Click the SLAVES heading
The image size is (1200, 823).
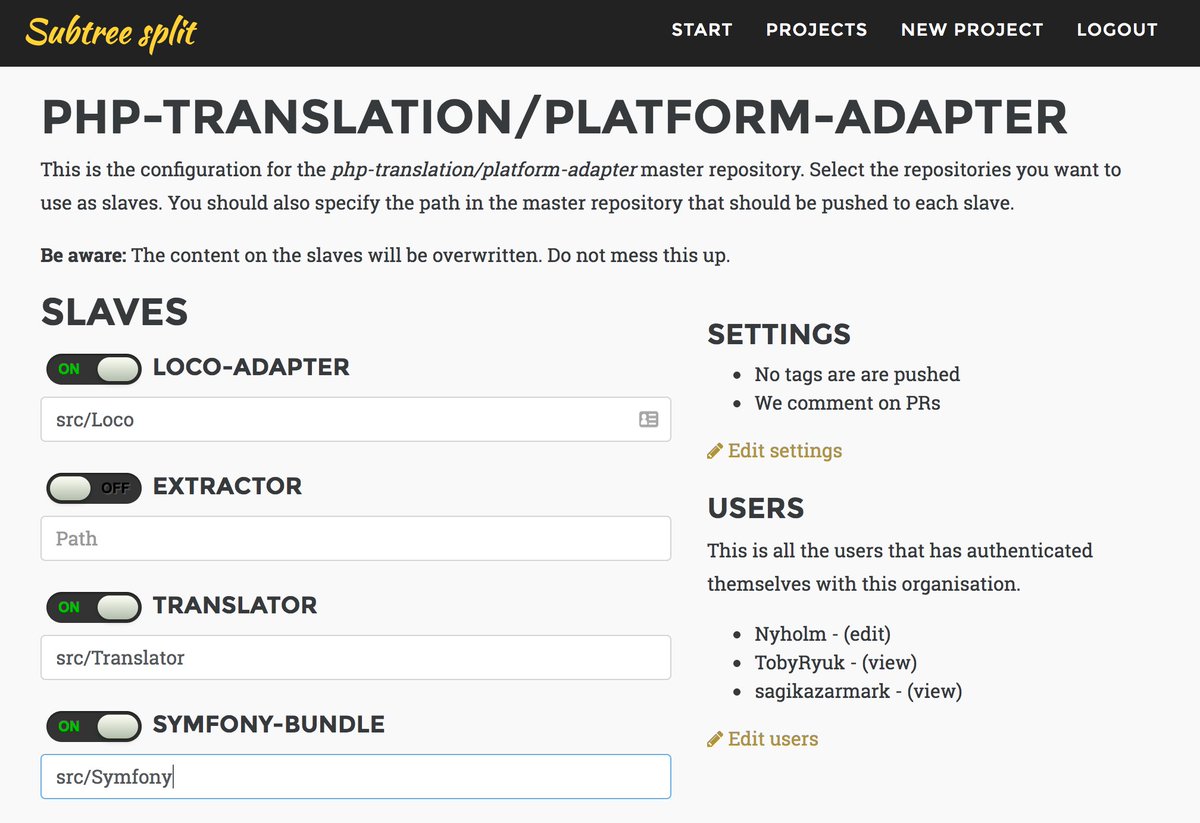pyautogui.click(x=114, y=312)
